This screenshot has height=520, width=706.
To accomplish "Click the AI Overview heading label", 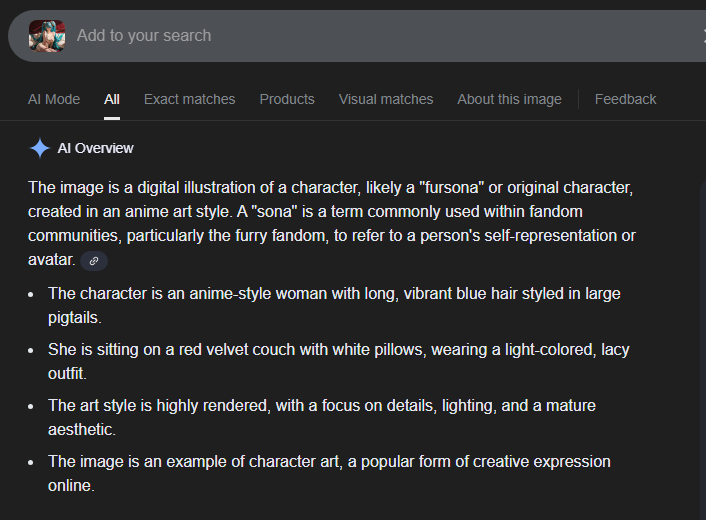I will (x=96, y=148).
